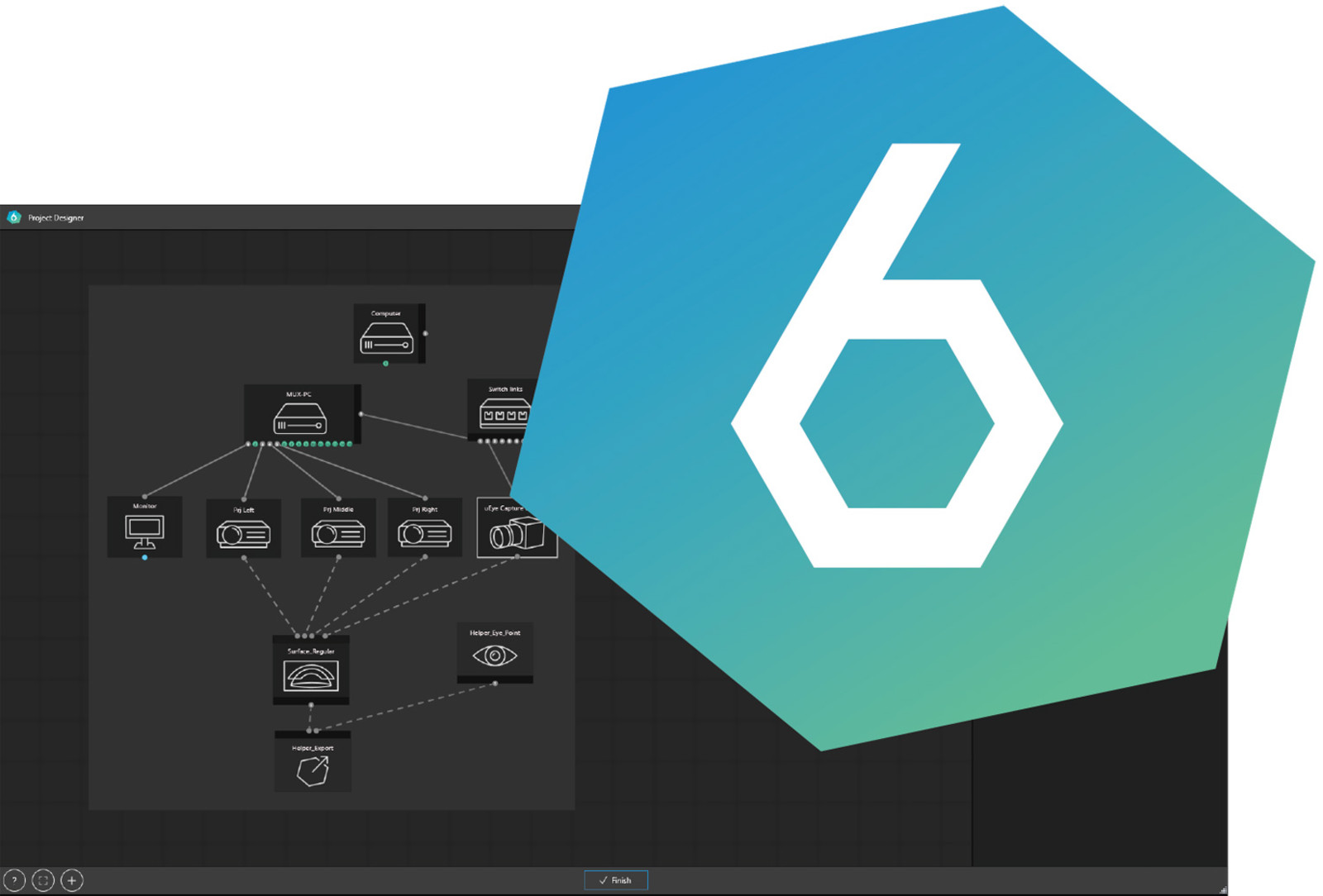This screenshot has height=896, width=1323.
Task: Click the Project Designer logo icon in title bar
Action: tap(13, 217)
